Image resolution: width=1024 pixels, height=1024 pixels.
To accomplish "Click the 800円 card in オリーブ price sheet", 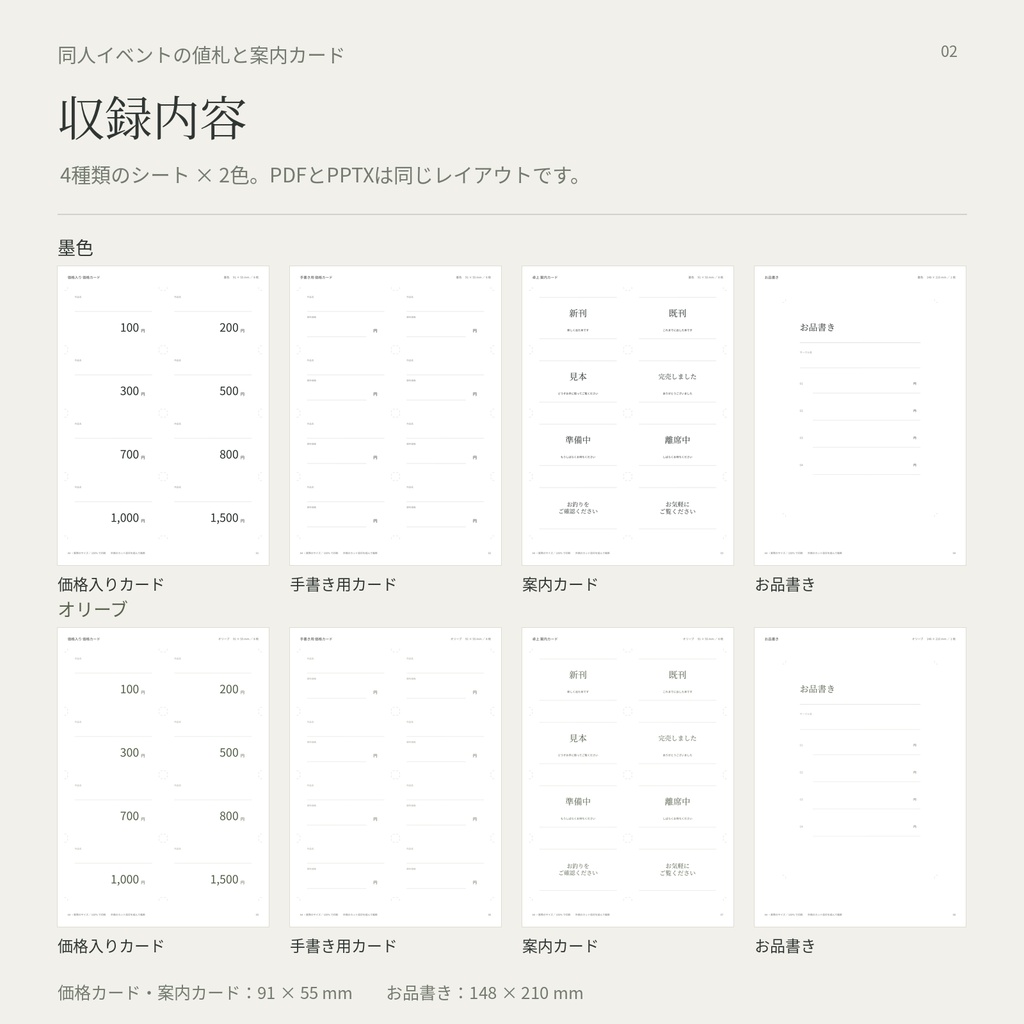I will [213, 807].
